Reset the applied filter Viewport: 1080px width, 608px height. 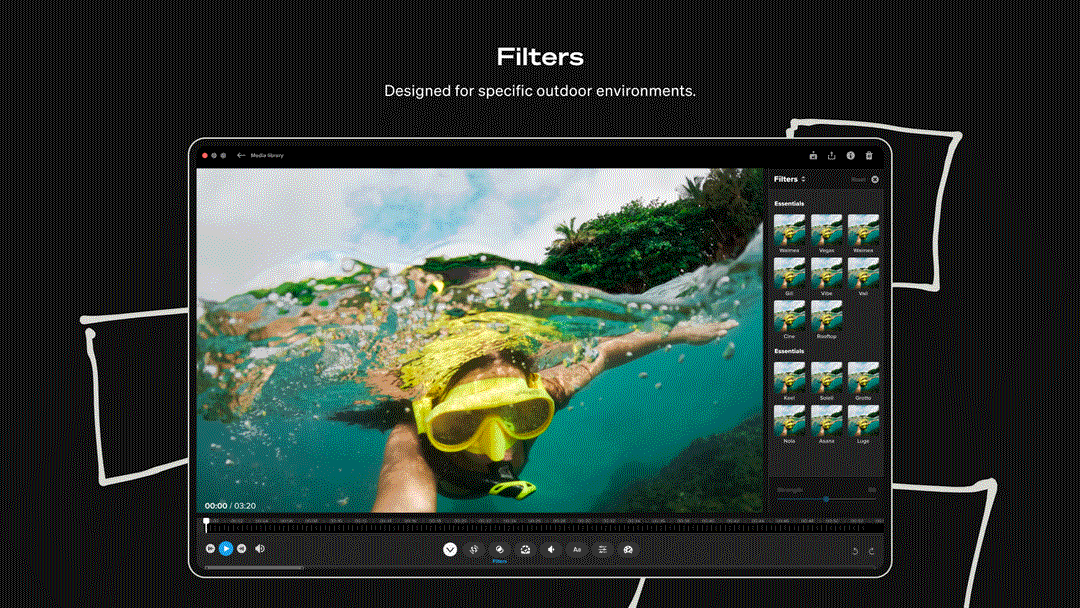[x=859, y=178]
